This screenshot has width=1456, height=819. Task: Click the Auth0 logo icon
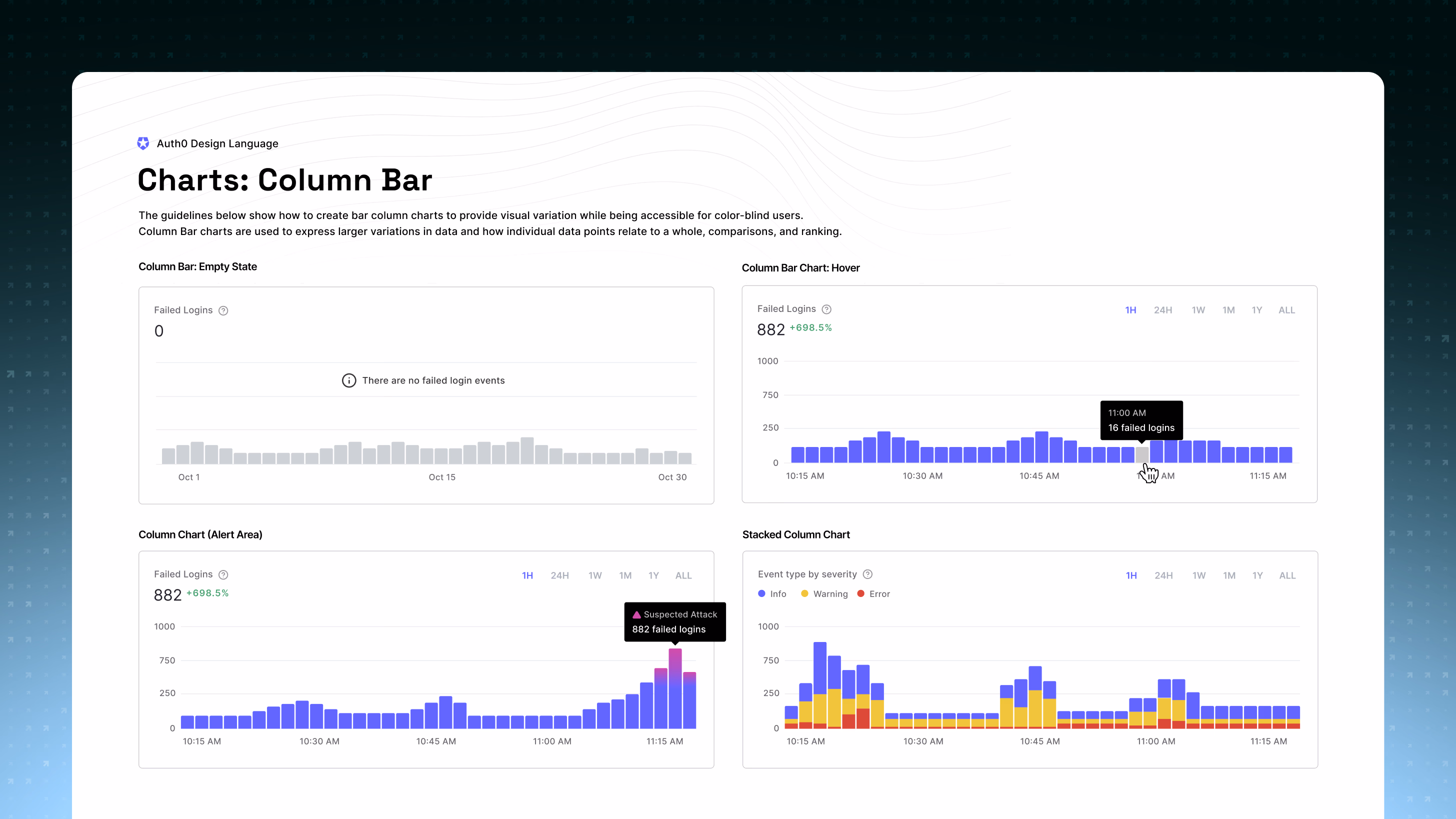pyautogui.click(x=143, y=143)
